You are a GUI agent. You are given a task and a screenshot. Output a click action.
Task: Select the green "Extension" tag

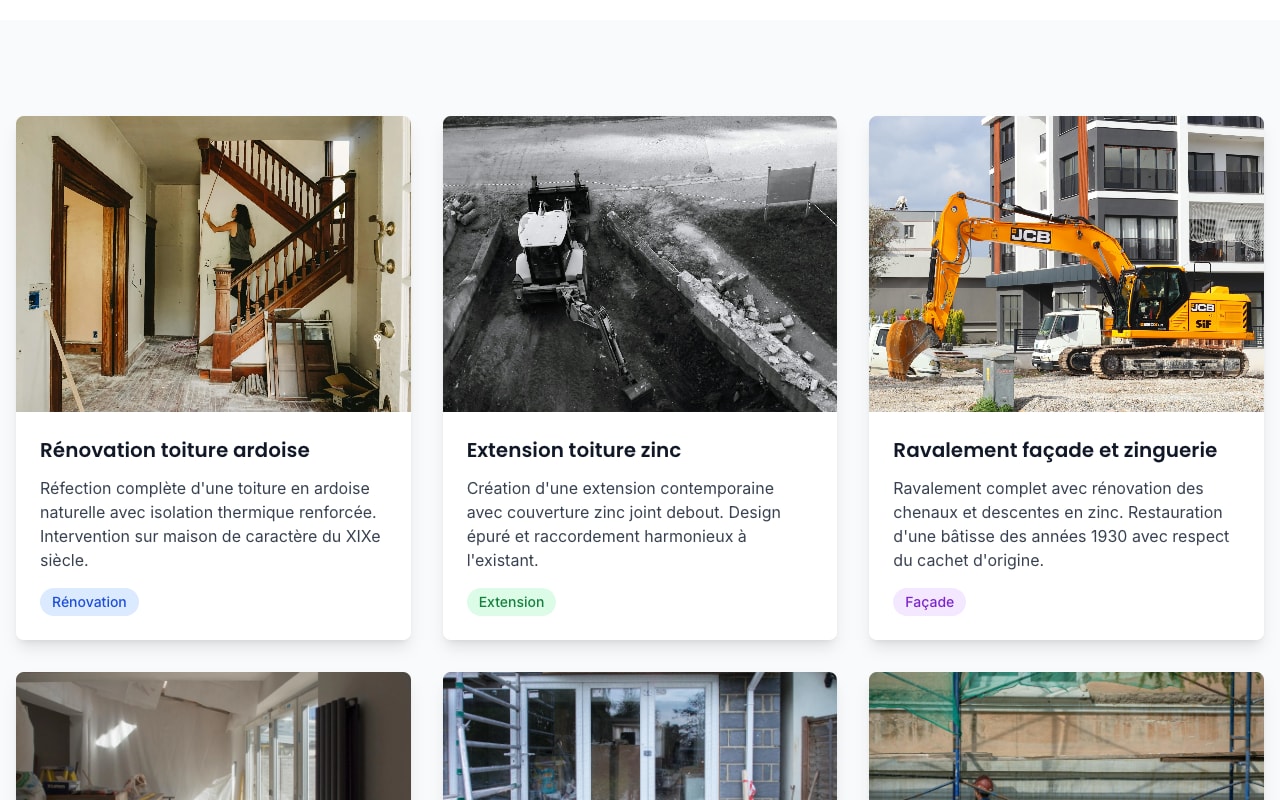coord(511,602)
